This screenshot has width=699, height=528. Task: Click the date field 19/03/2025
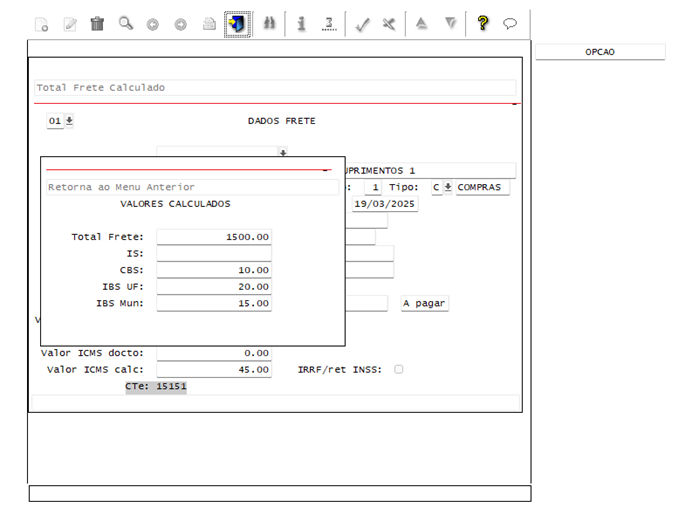coord(385,204)
